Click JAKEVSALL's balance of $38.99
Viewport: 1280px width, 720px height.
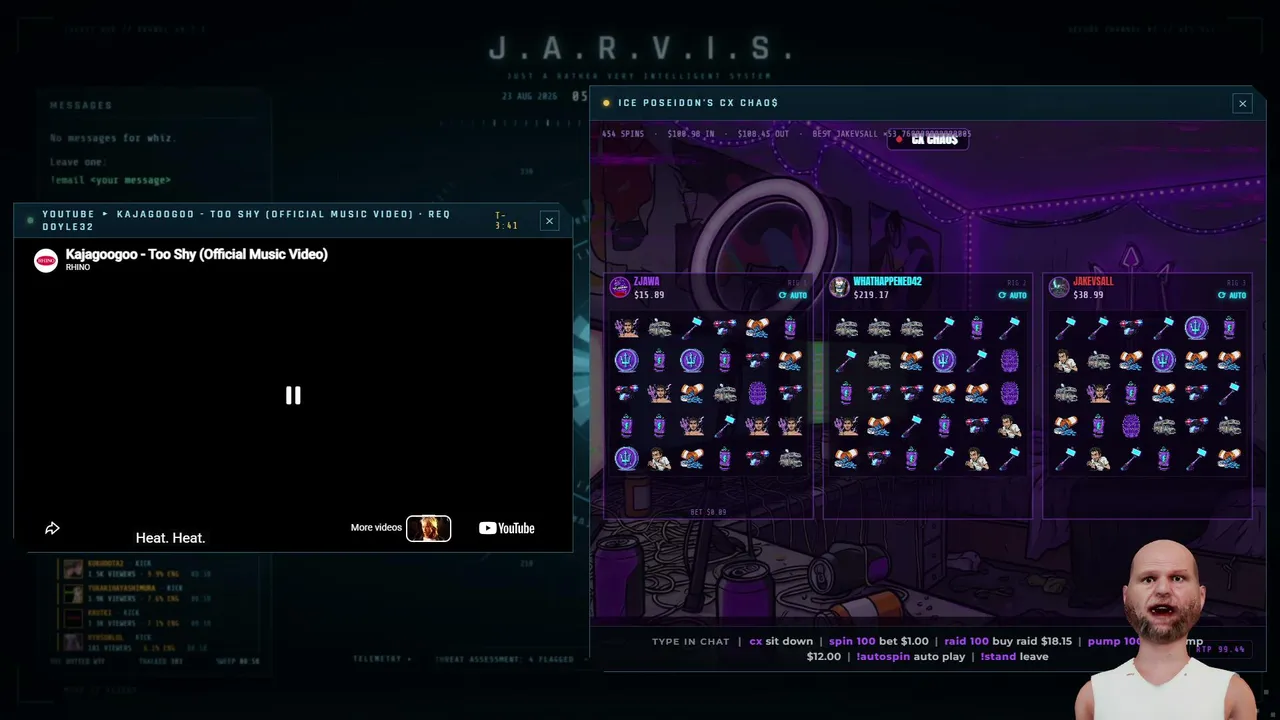[1088, 295]
